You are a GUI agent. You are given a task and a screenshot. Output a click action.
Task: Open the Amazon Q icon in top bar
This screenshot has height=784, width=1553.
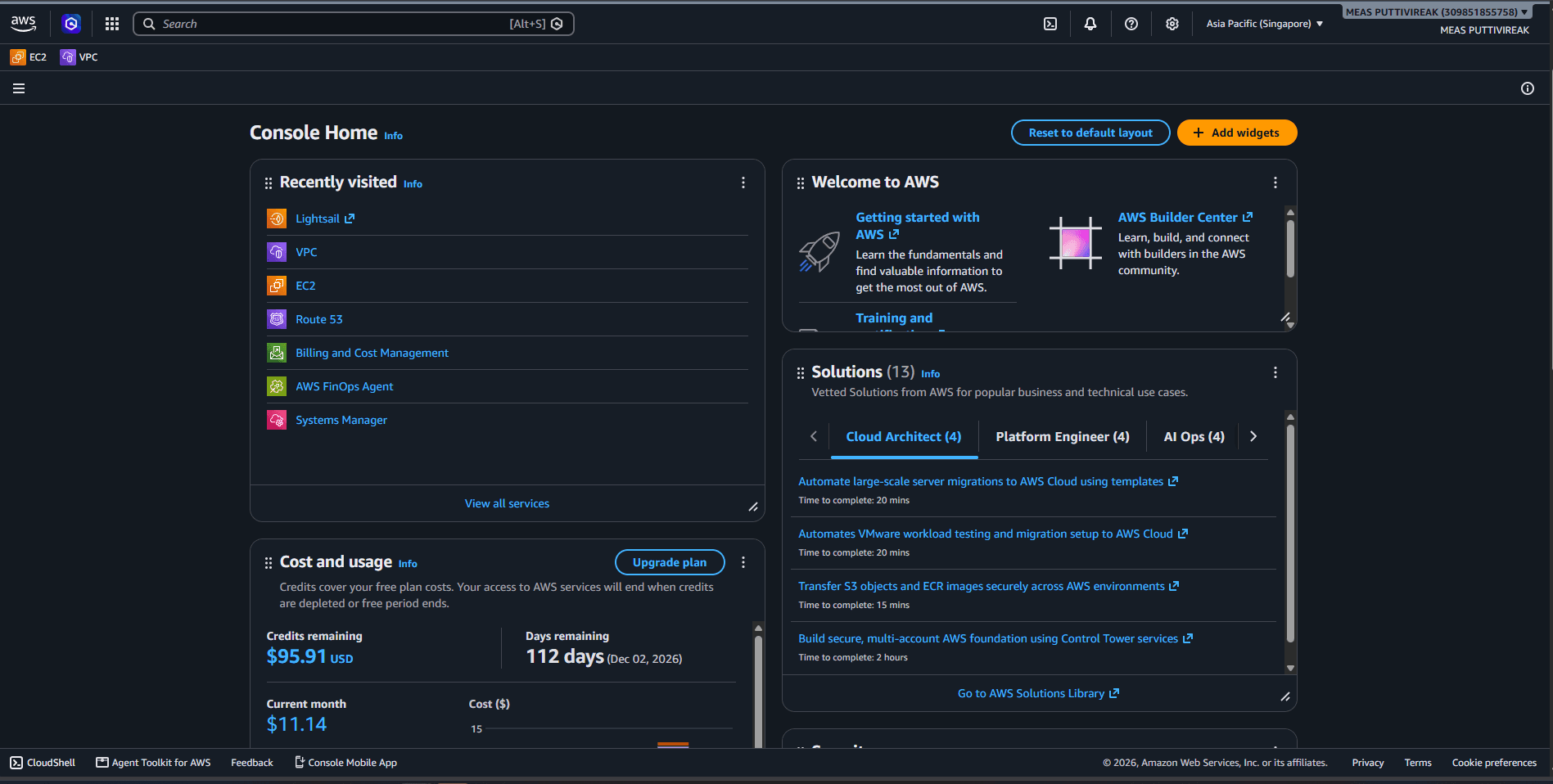[x=71, y=24]
